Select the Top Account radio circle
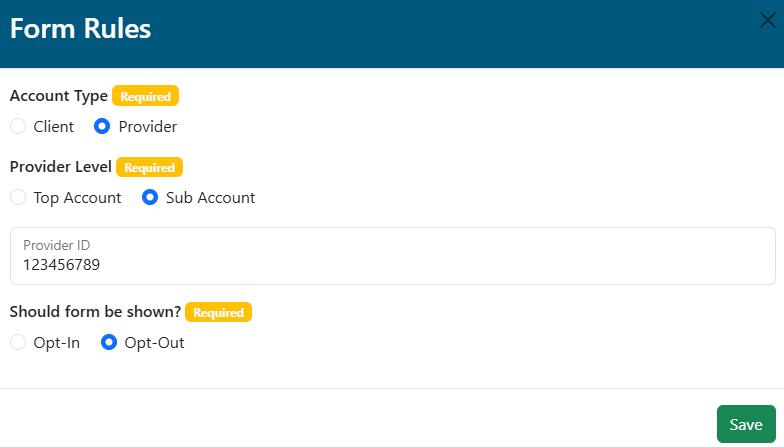The image size is (784, 447). (x=18, y=198)
